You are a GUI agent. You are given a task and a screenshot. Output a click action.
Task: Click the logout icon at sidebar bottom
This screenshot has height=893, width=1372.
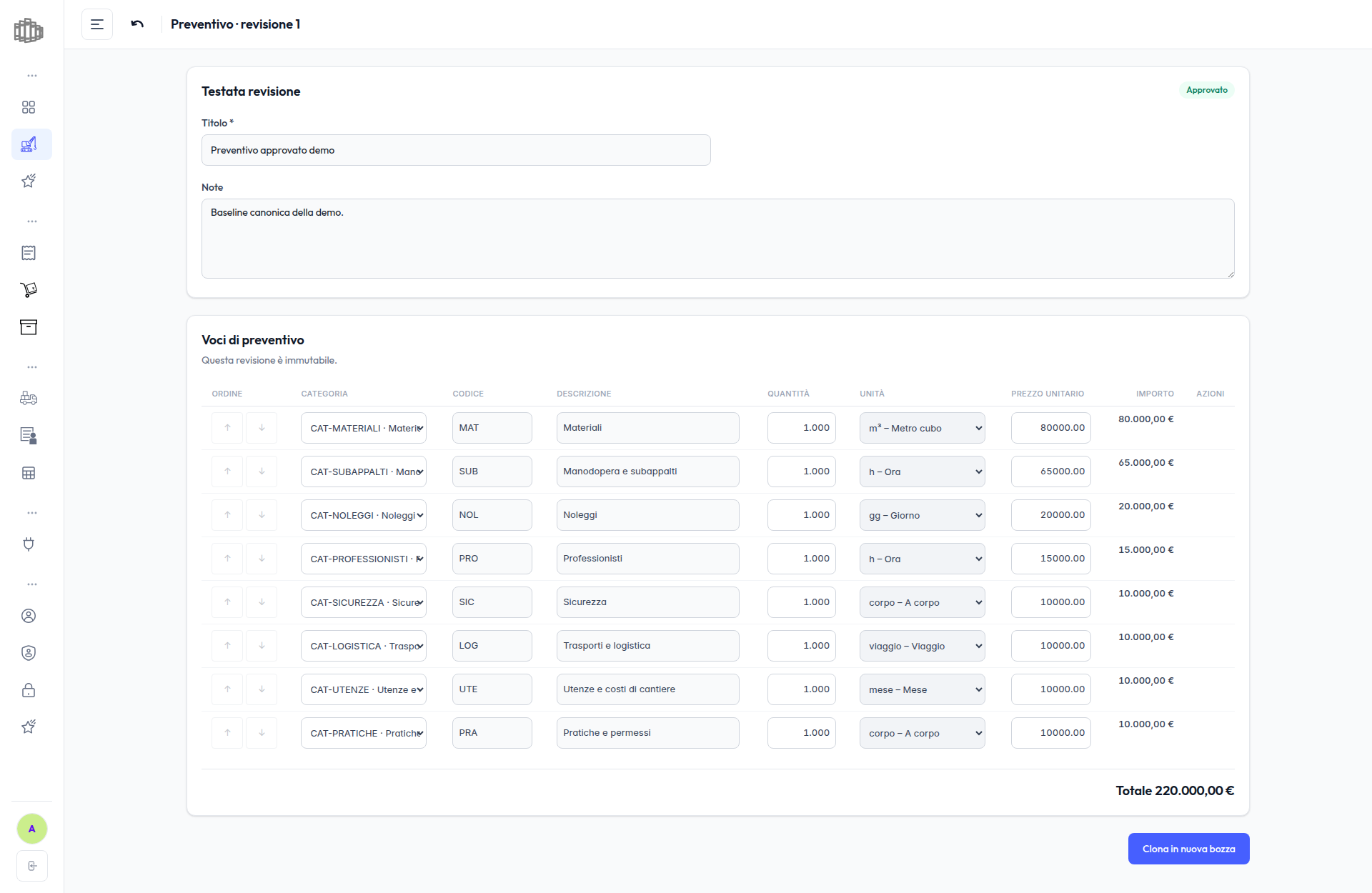31,866
